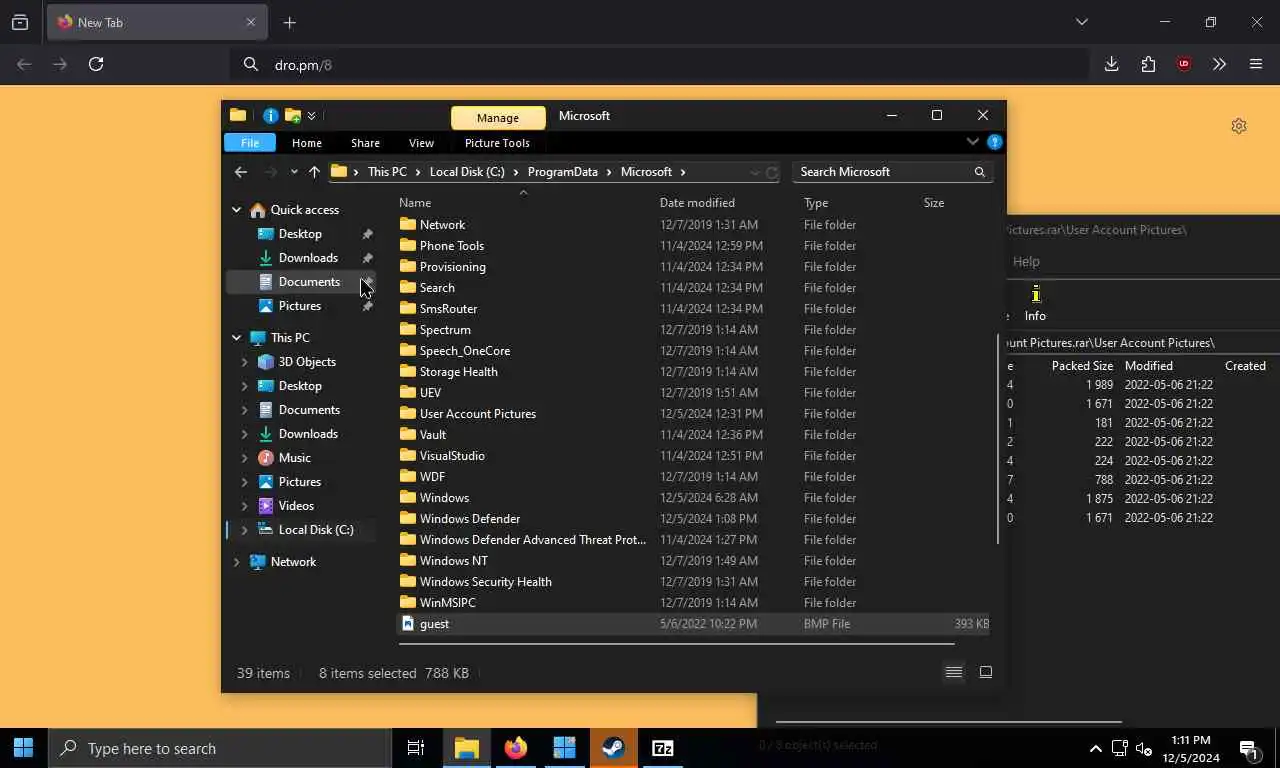
Task: Open a new browser tab plus button
Action: [289, 22]
